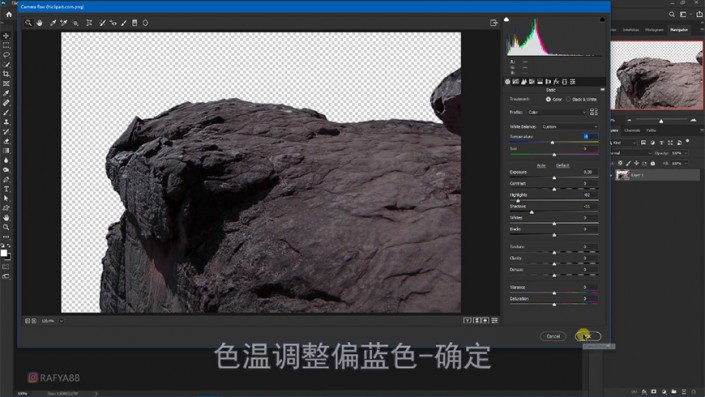Switch to the Paths tab
Image resolution: width=705 pixels, height=397 pixels.
tap(651, 130)
